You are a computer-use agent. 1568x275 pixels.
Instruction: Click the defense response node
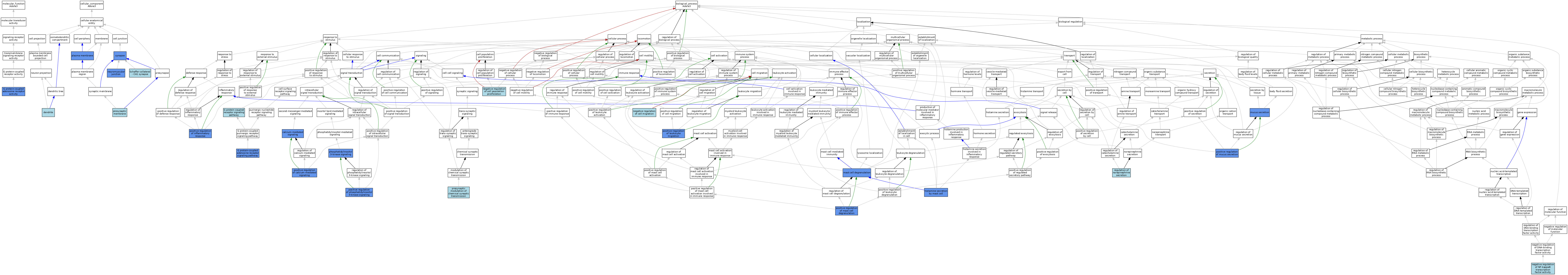point(196,73)
